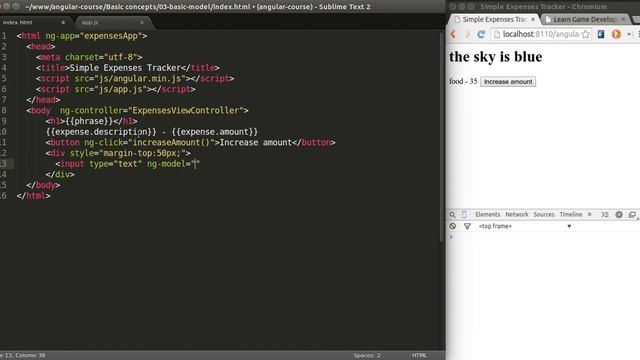Open the Network panel in DevTools
This screenshot has height=360, width=640.
[517, 215]
